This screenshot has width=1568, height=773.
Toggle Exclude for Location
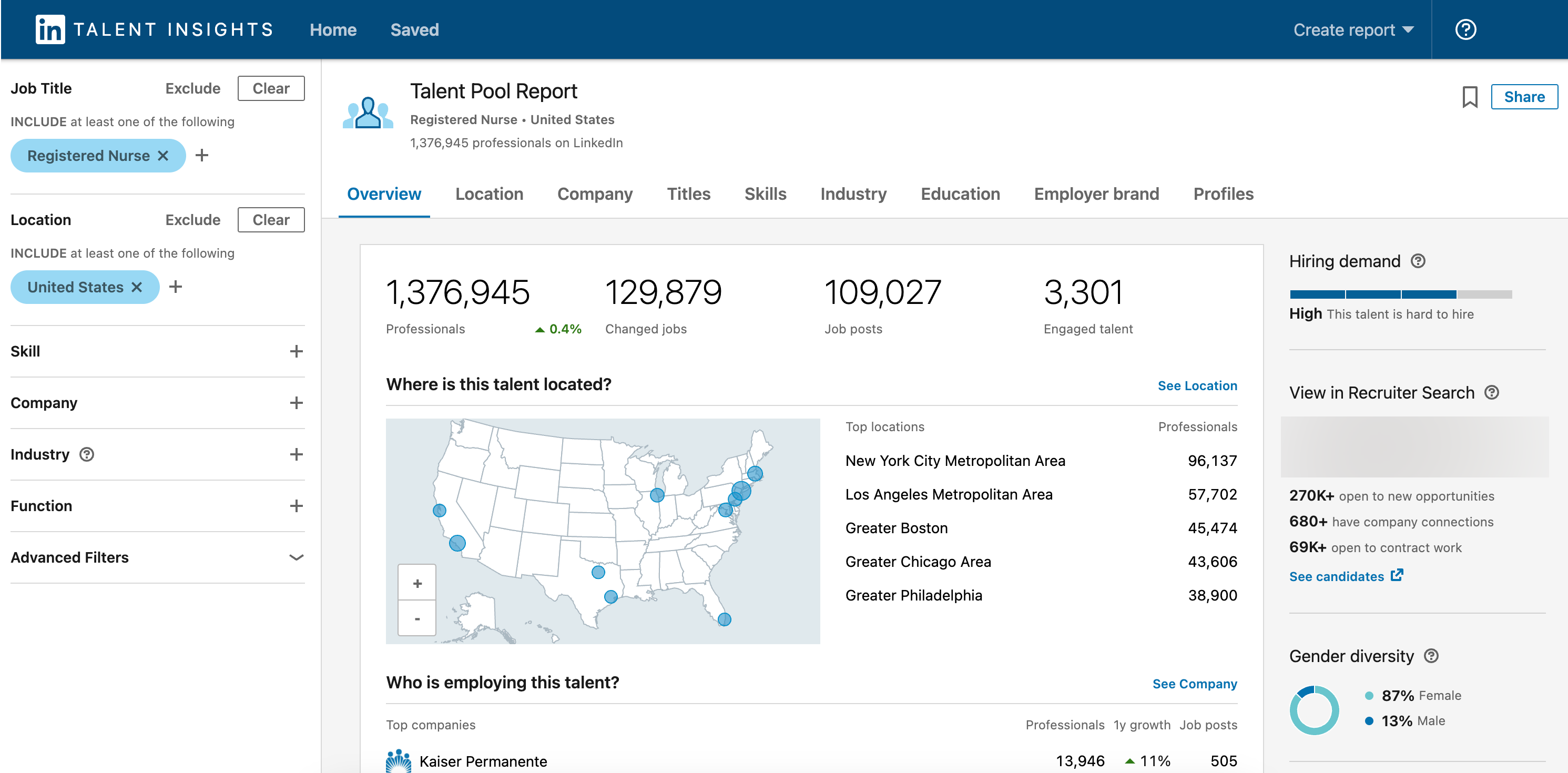tap(192, 220)
